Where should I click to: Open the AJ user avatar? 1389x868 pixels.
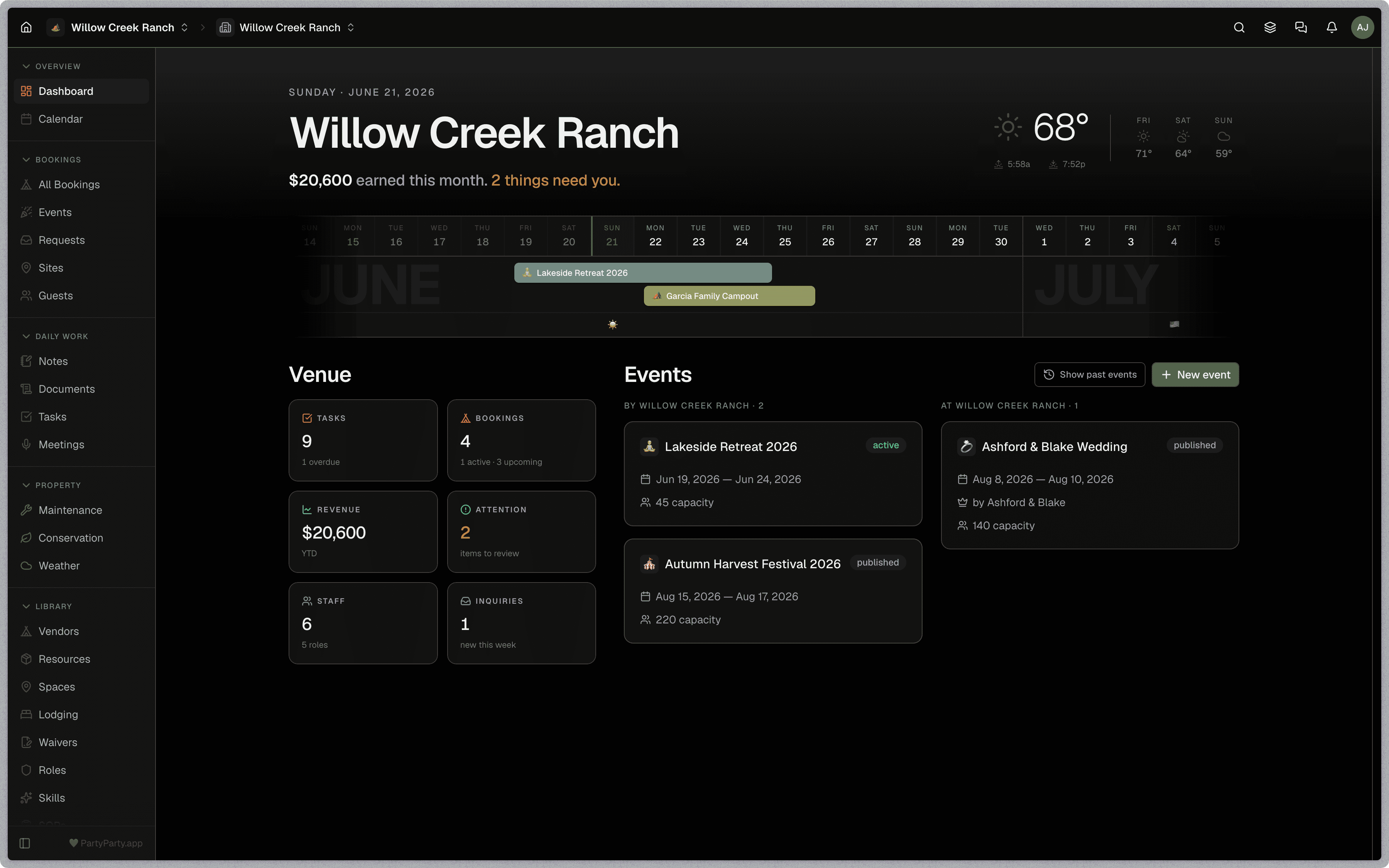[1362, 27]
